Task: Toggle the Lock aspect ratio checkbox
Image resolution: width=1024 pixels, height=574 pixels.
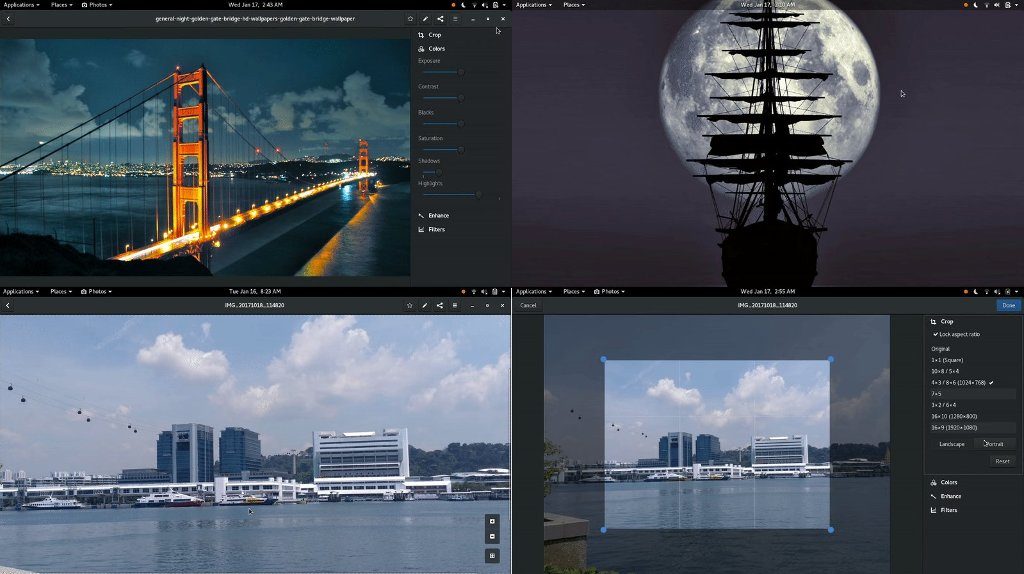Action: (x=936, y=334)
